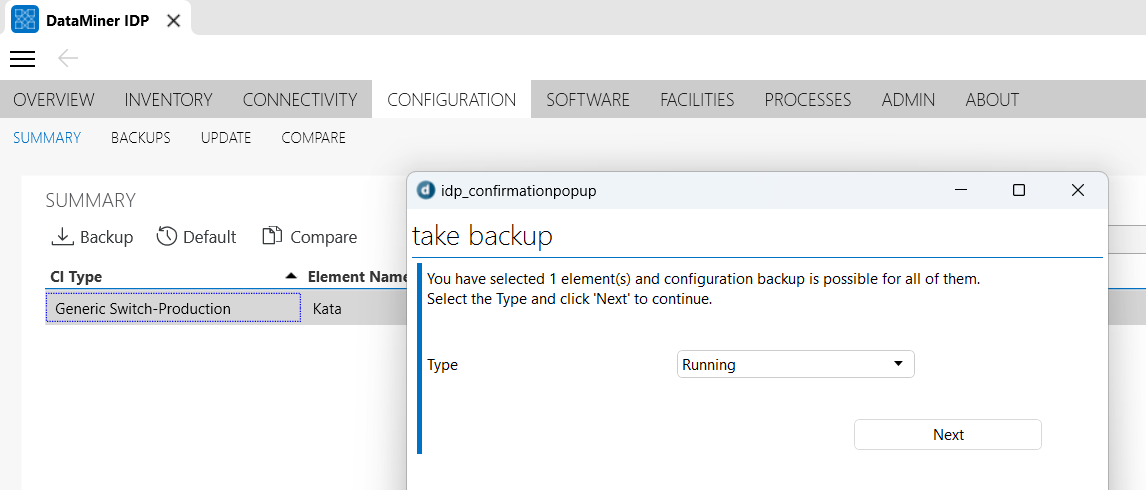Open the INVENTORY tab
The width and height of the screenshot is (1146, 490).
[x=169, y=99]
